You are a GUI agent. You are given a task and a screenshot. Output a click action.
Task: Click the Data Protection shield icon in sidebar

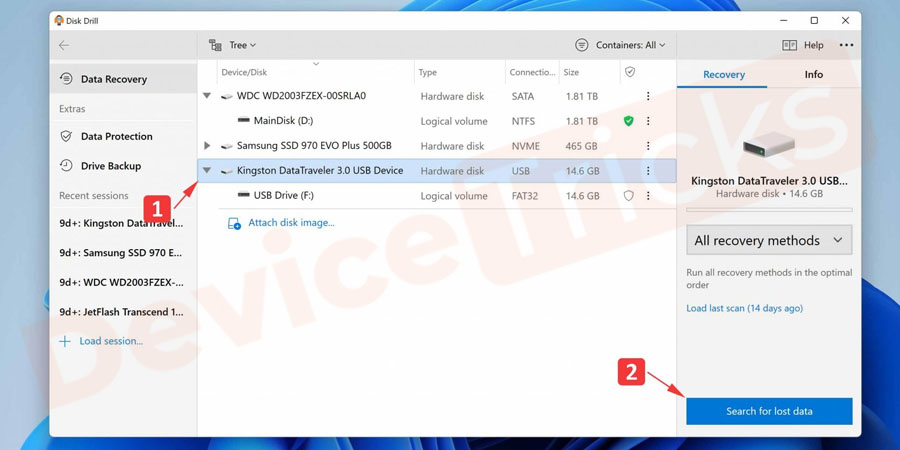(x=66, y=136)
